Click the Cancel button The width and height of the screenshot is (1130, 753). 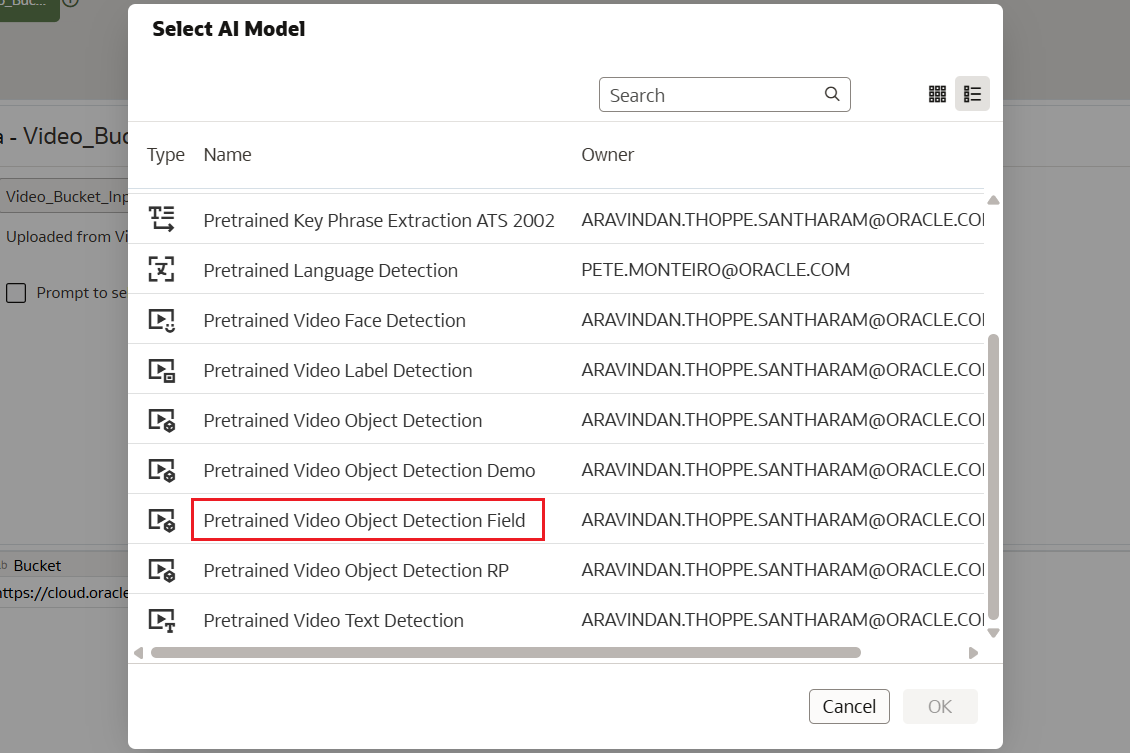[849, 706]
